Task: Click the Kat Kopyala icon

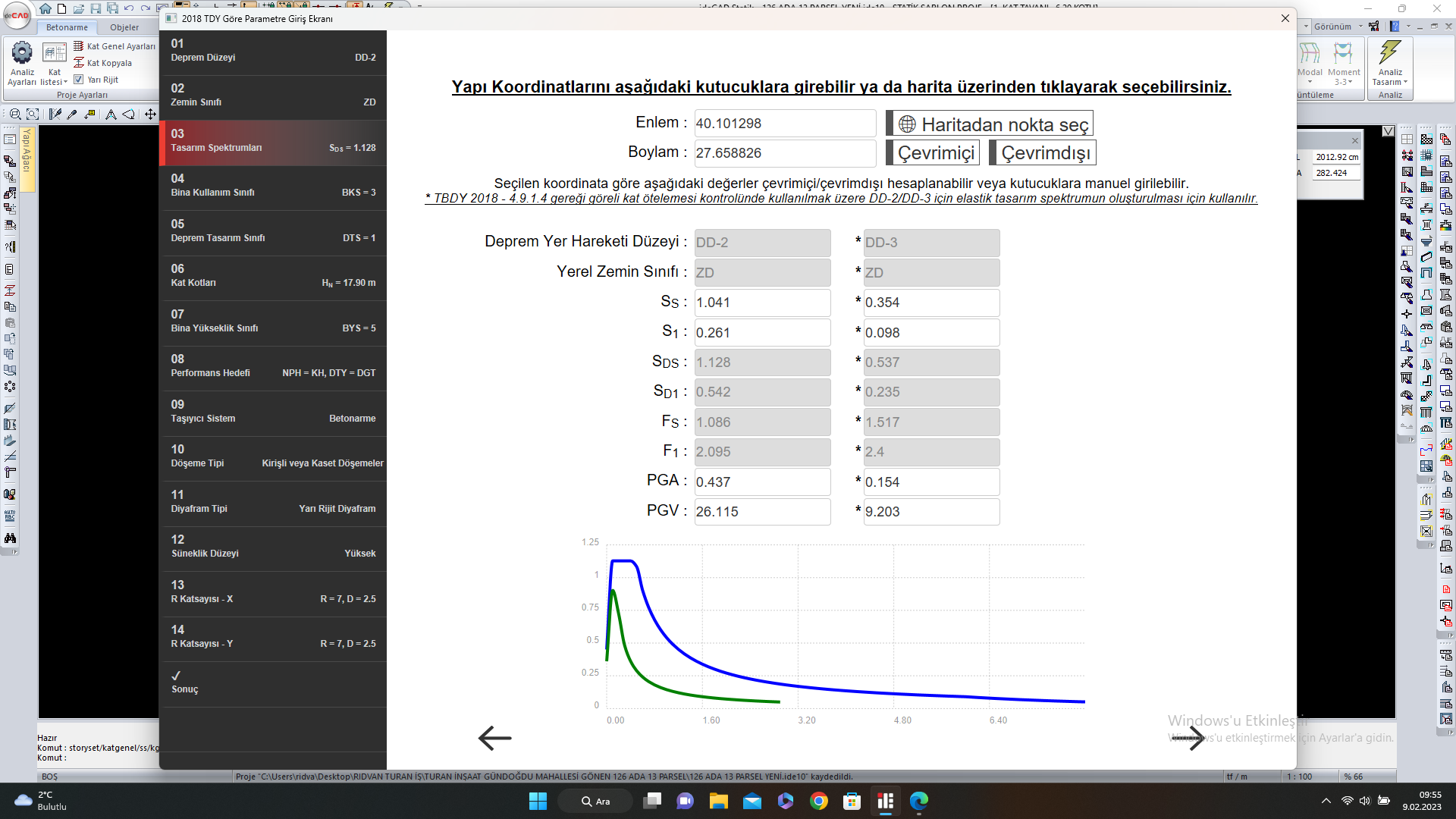Action: pyautogui.click(x=79, y=63)
